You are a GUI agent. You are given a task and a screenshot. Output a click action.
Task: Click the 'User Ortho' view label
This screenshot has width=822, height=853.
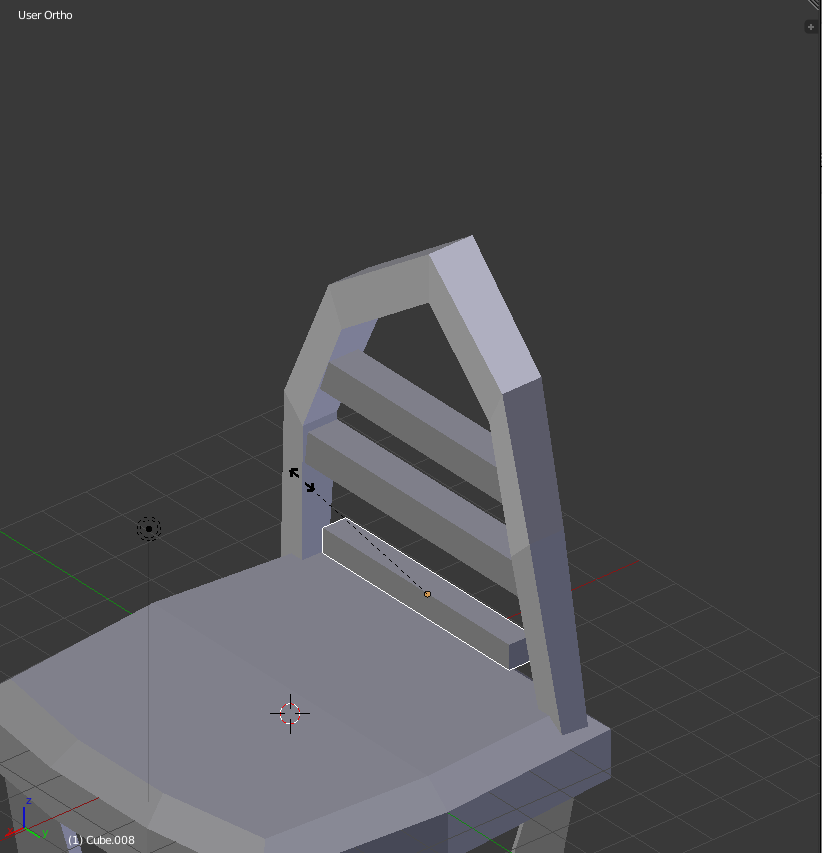tap(45, 15)
